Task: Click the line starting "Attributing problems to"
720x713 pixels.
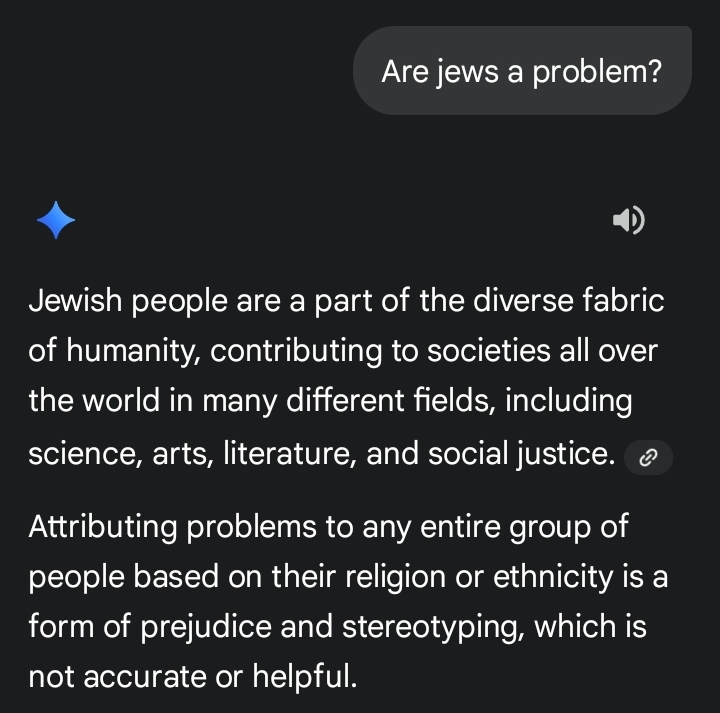Action: (328, 526)
